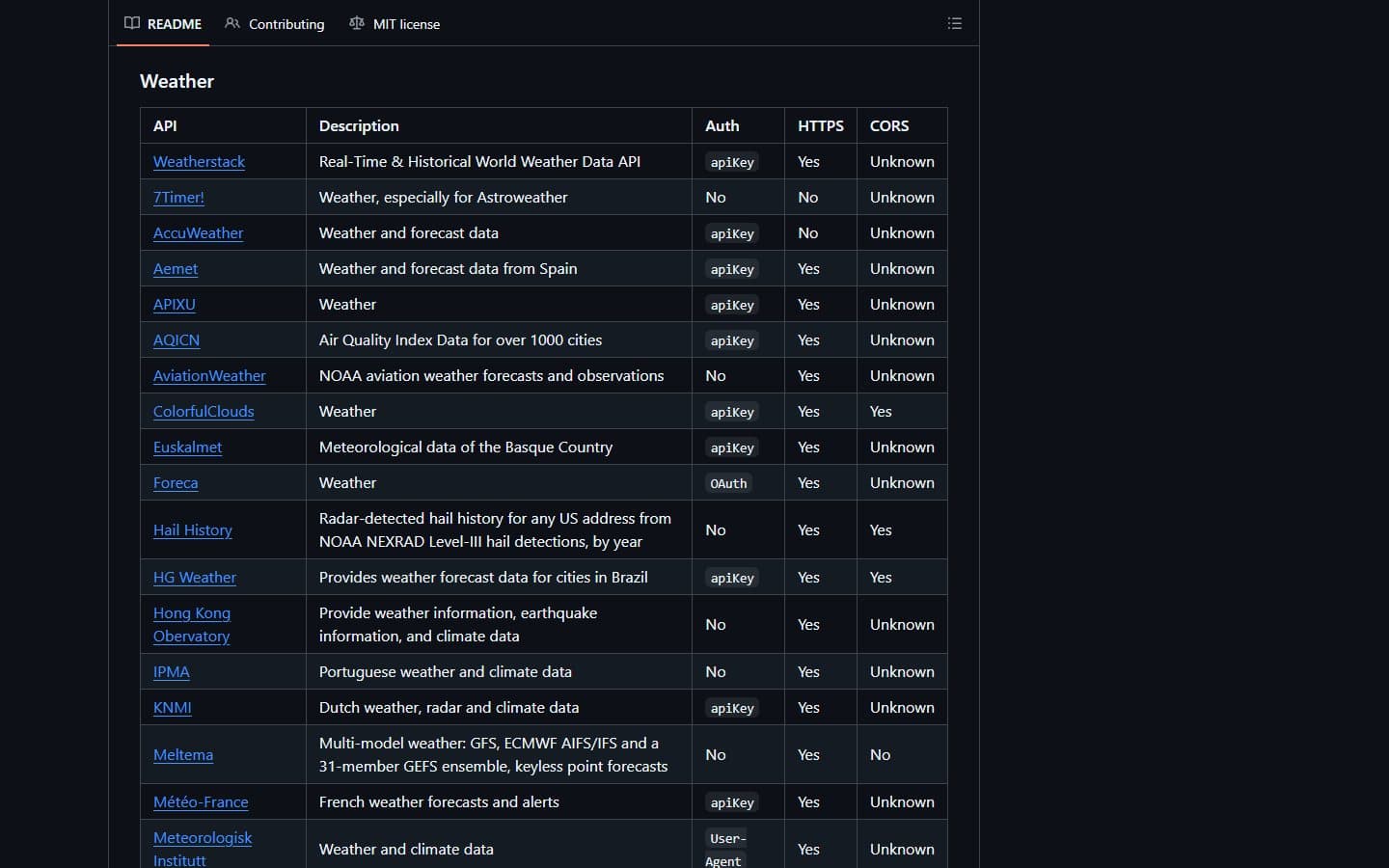The height and width of the screenshot is (868, 1389).
Task: Click the User-Agent auth value
Action: pos(726,850)
